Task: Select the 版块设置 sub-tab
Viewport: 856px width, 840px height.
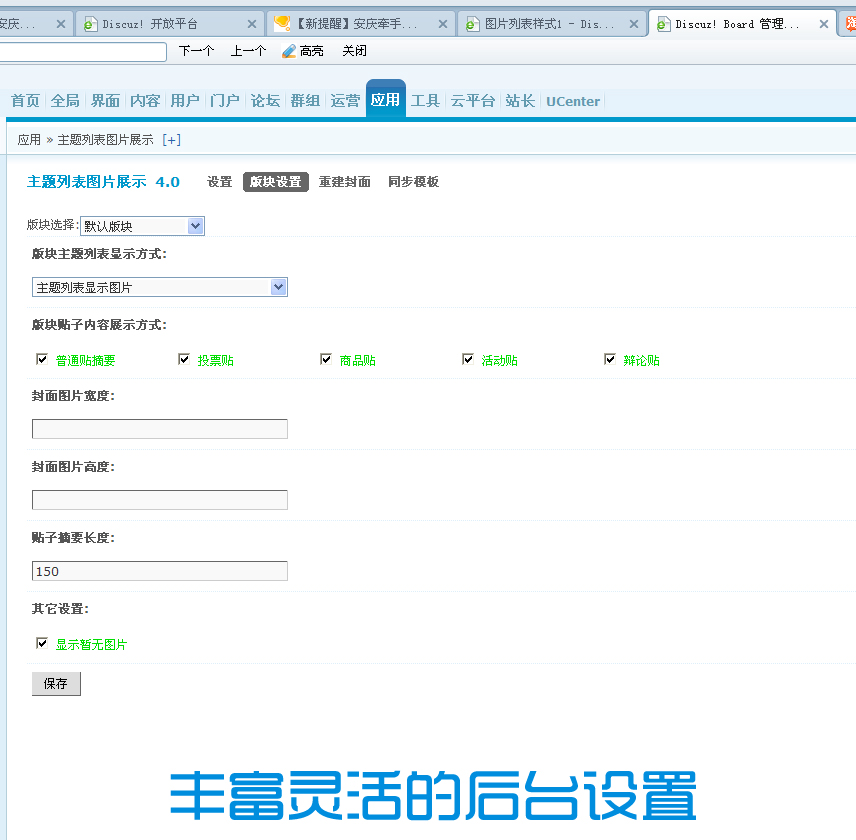Action: coord(276,182)
